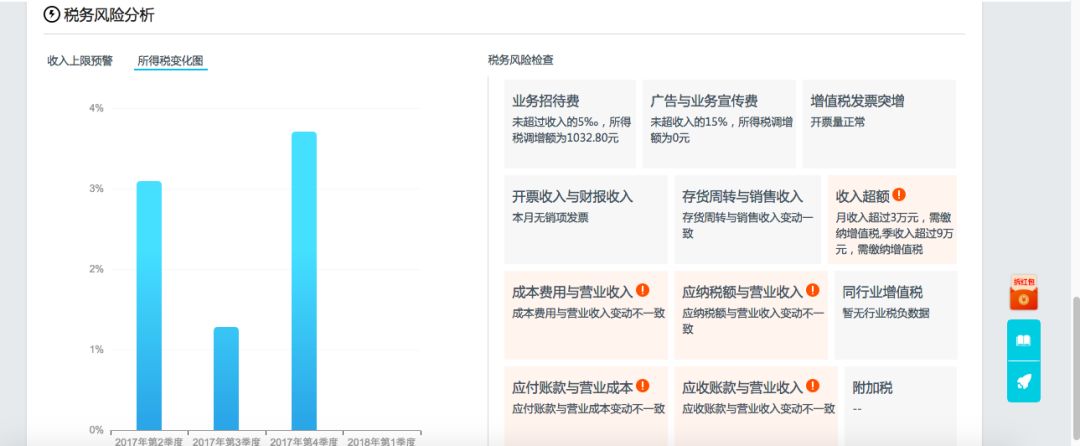Click text 成本费用与营业收入变动不一致

(588, 312)
